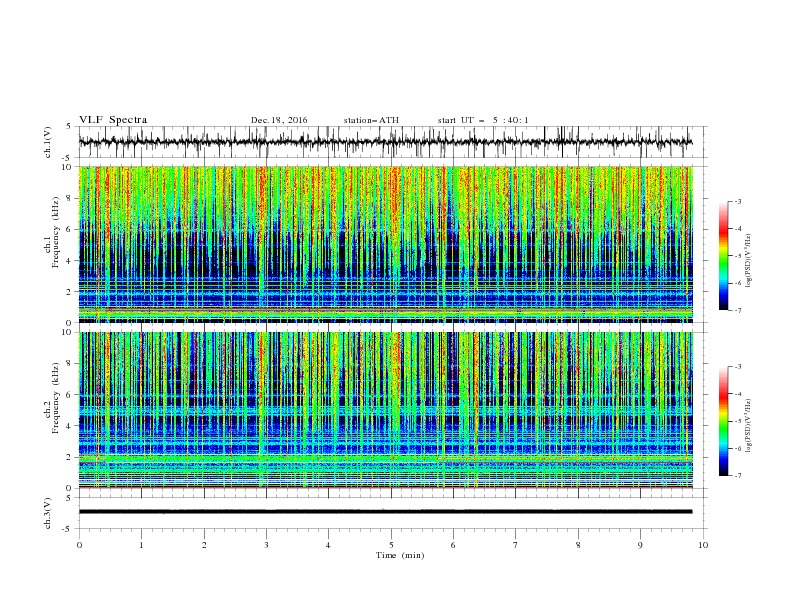Click the "-3" tick on ch.1 colorbar

click(x=738, y=202)
